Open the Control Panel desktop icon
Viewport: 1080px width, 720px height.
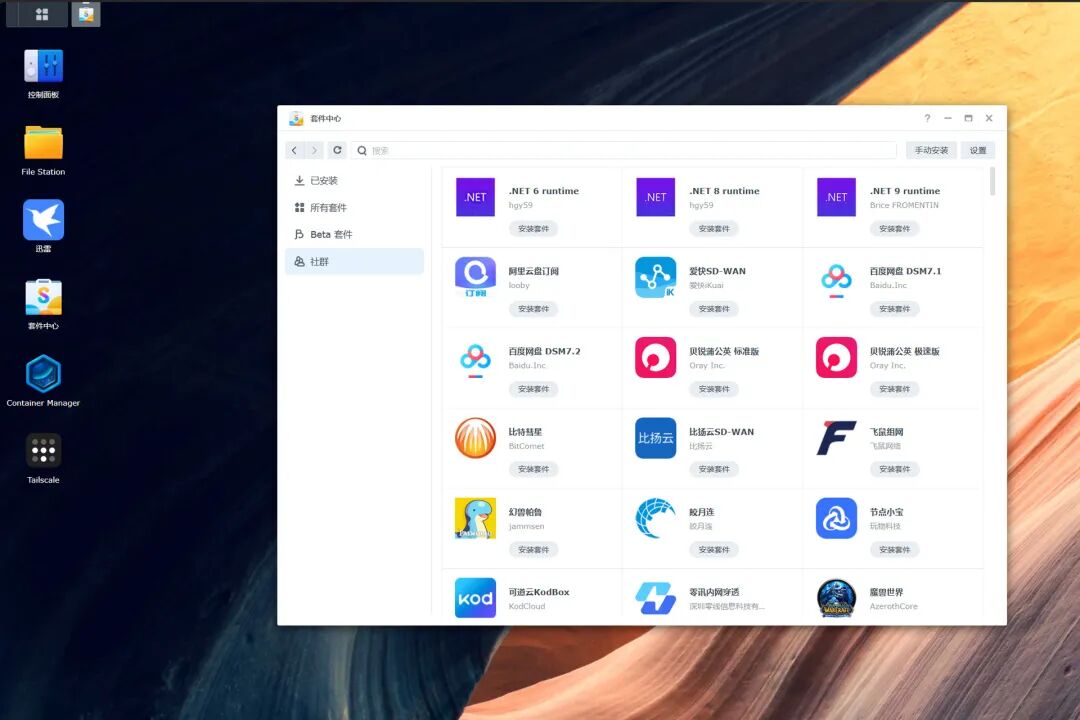pos(43,67)
